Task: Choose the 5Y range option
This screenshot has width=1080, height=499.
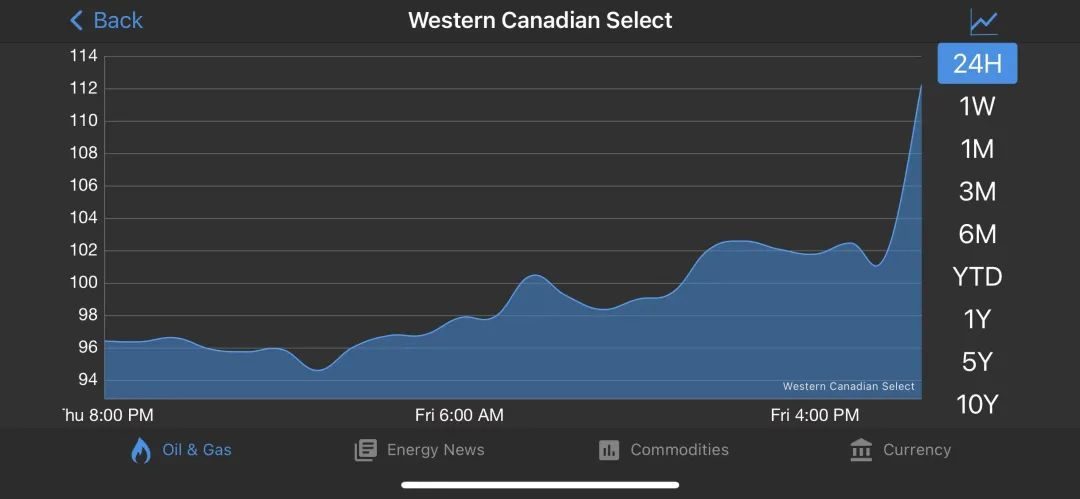Action: pos(977,362)
